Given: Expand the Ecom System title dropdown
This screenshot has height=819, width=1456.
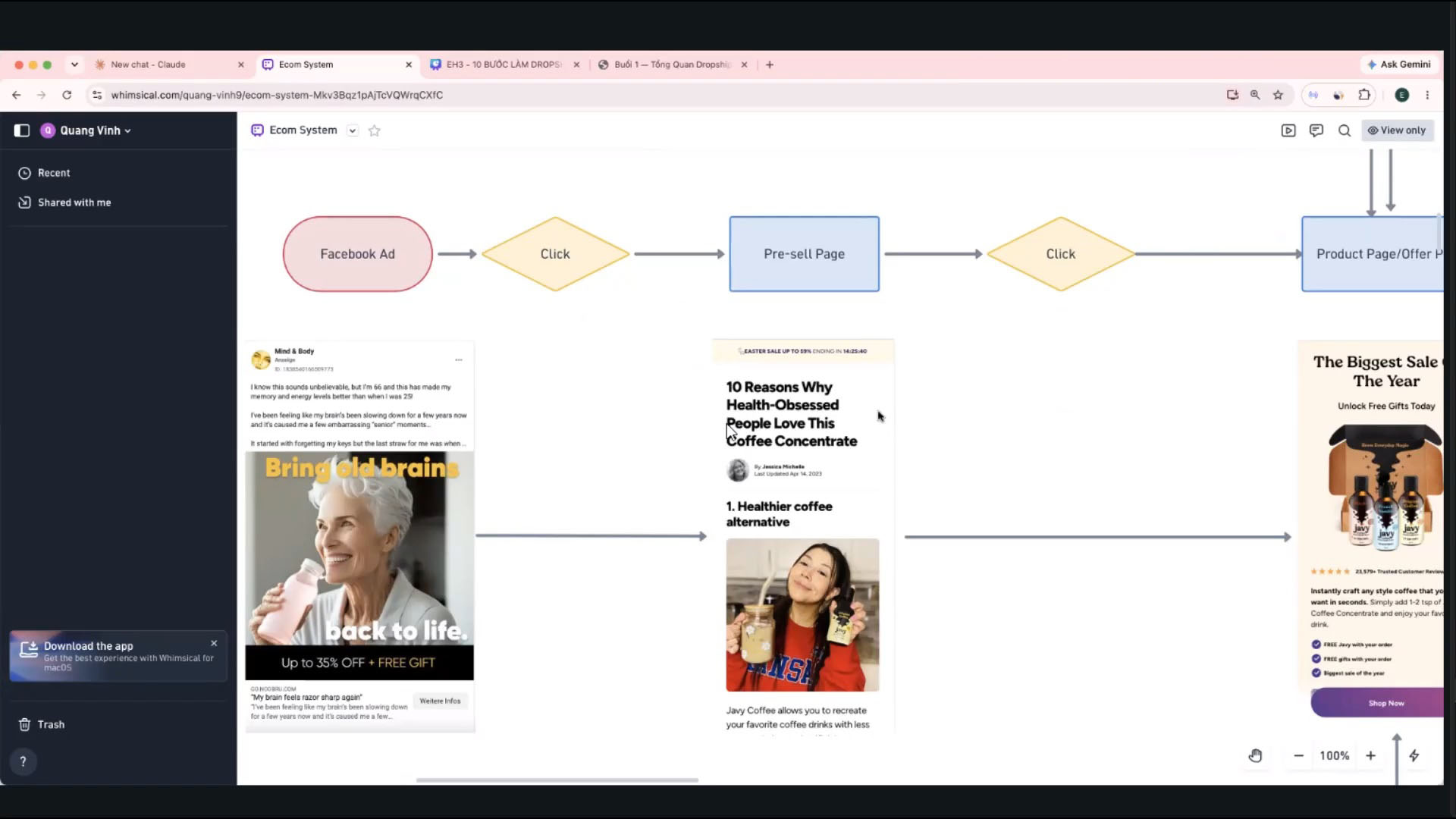Looking at the screenshot, I should pos(353,130).
